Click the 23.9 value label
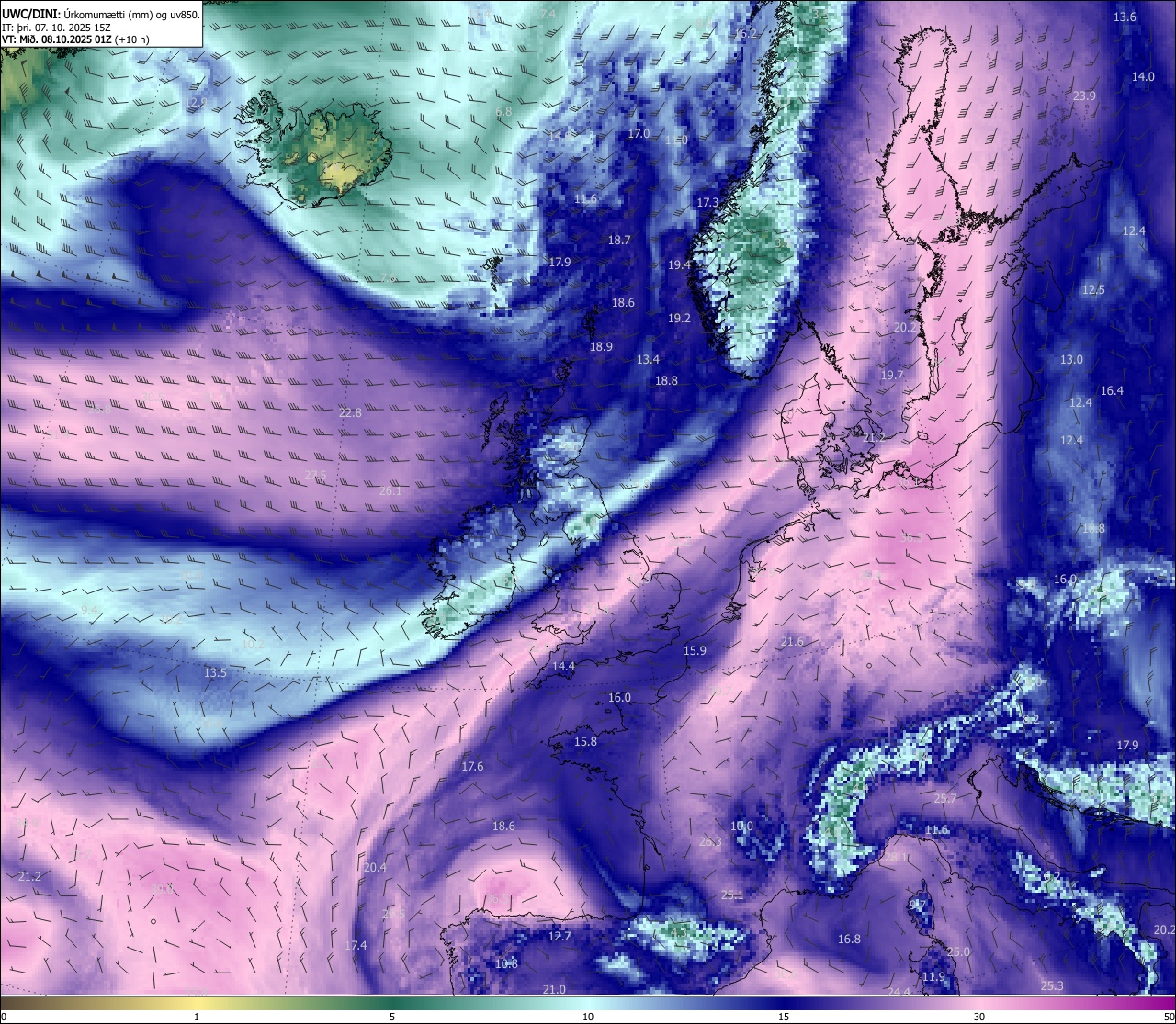Image resolution: width=1176 pixels, height=1024 pixels. point(1084,96)
